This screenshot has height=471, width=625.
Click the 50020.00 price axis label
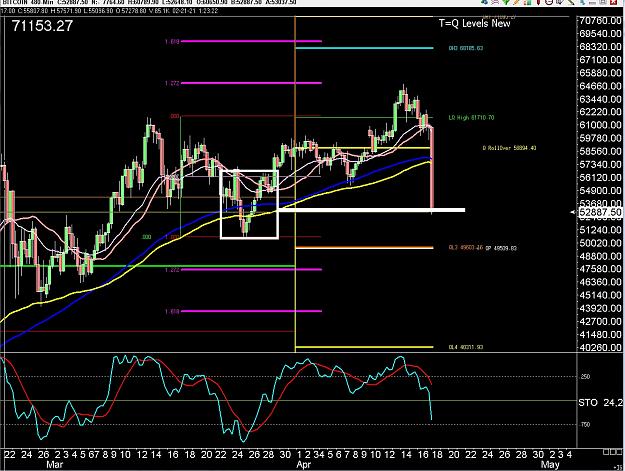coord(600,243)
